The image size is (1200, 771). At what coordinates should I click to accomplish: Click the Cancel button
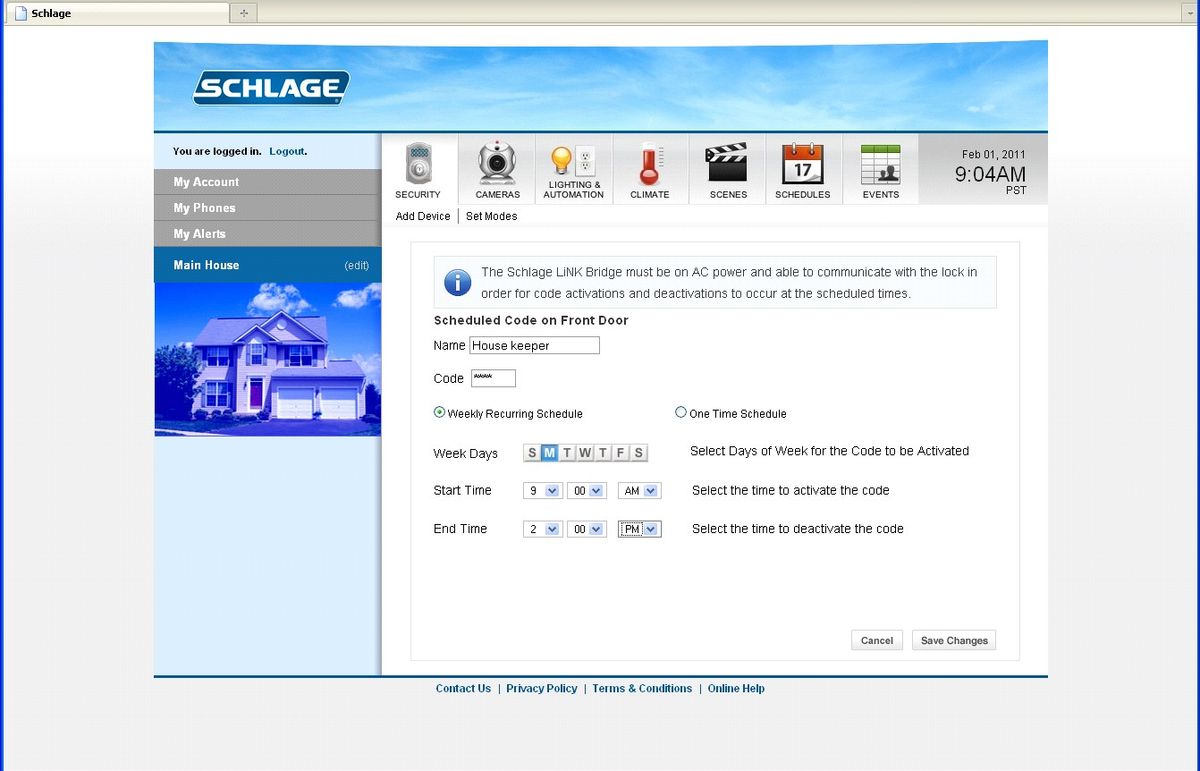[877, 640]
